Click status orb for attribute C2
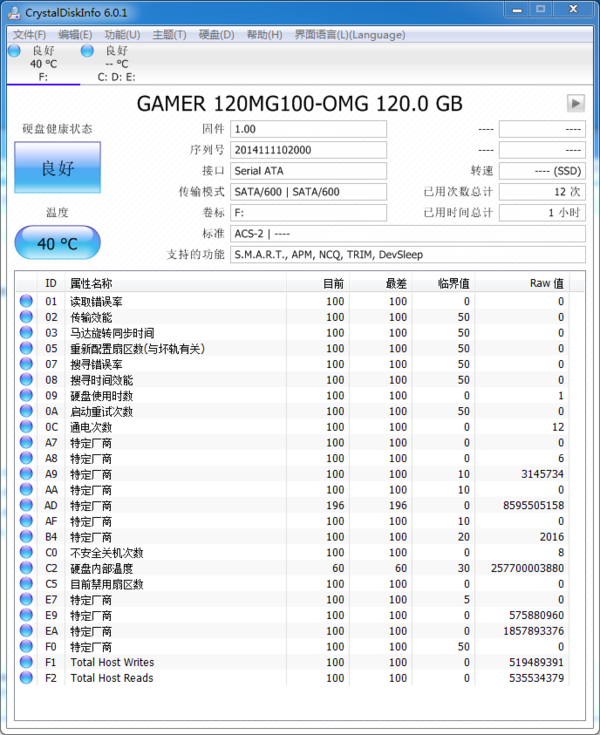This screenshot has width=600, height=735. (x=26, y=568)
